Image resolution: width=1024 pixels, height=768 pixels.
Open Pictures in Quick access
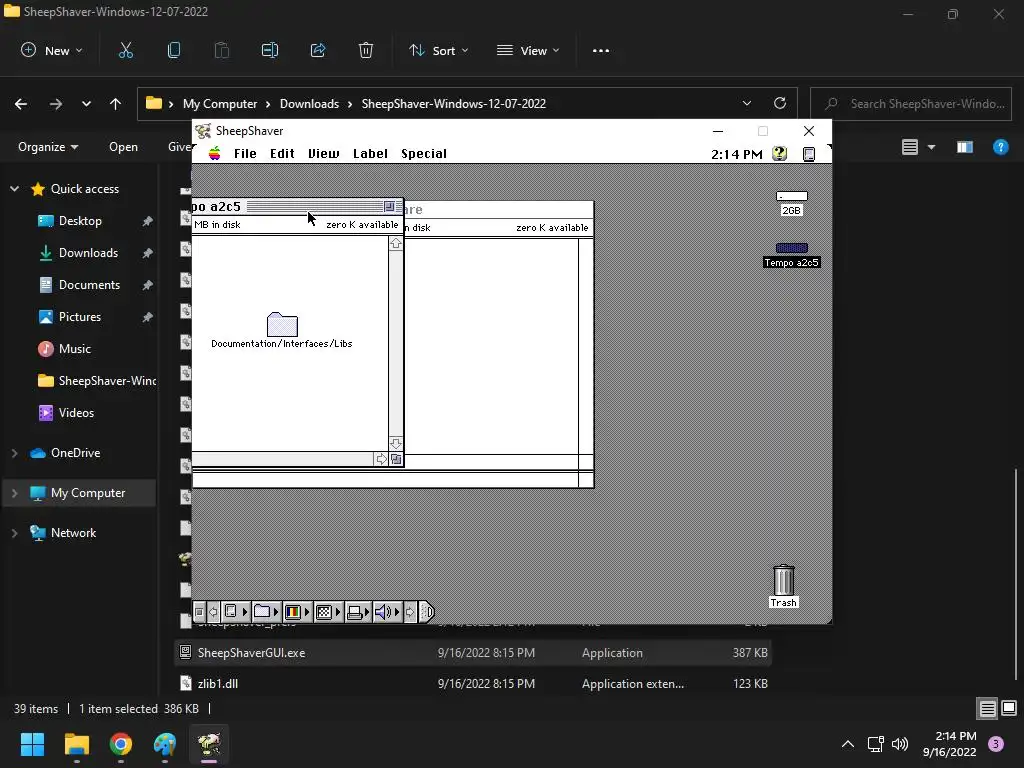tap(80, 317)
